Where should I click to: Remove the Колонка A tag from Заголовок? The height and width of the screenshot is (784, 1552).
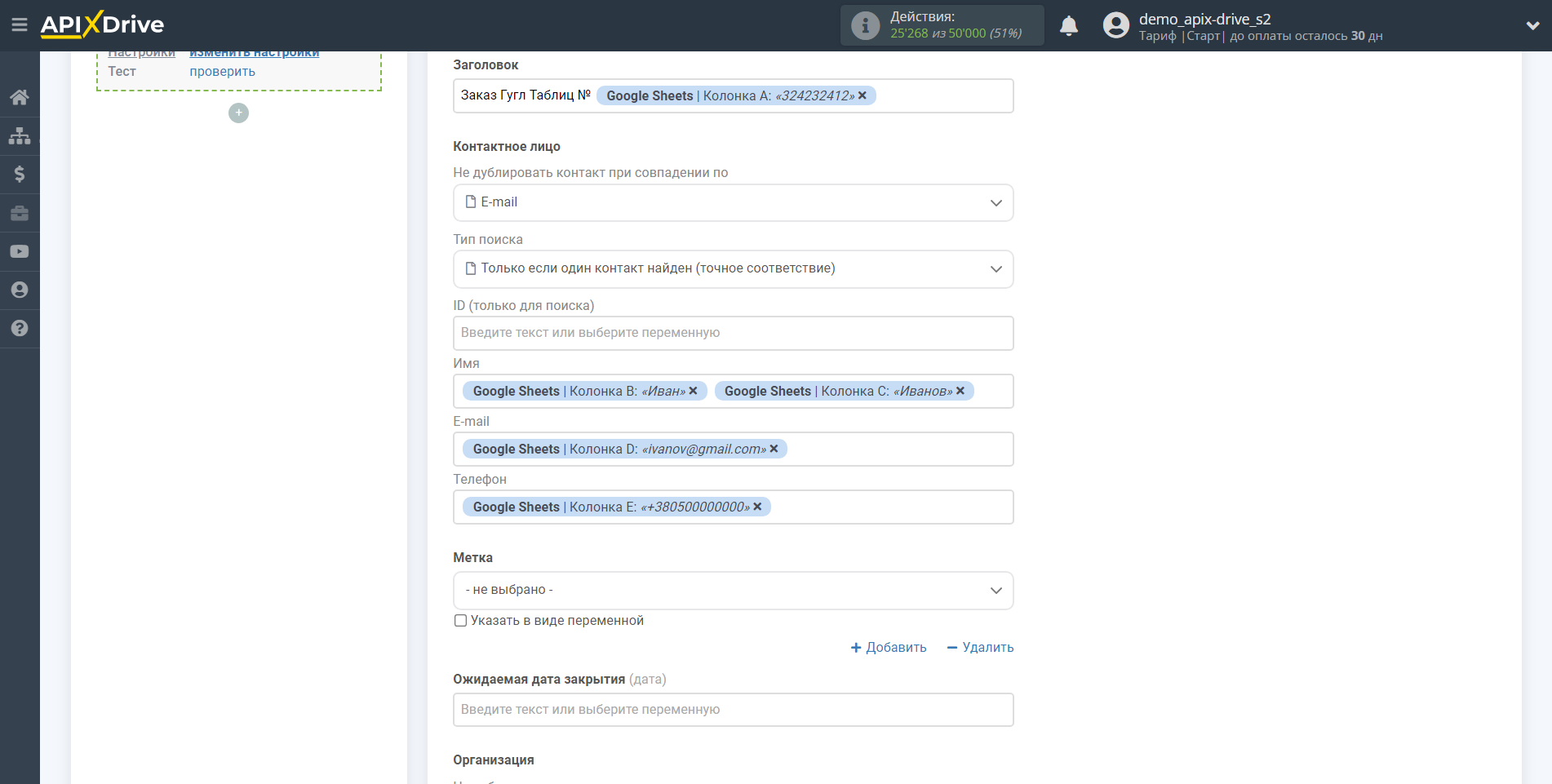[862, 95]
